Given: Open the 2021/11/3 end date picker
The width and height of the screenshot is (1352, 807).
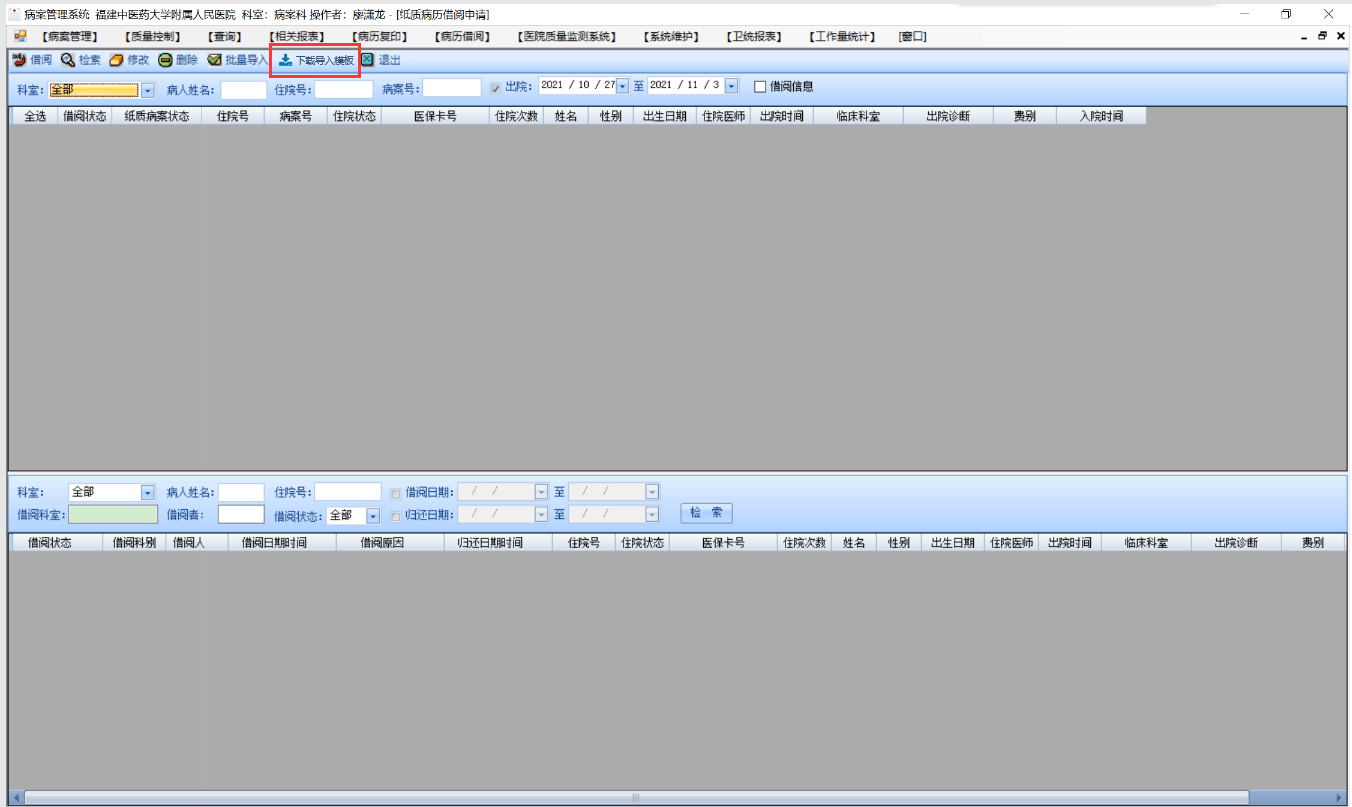Looking at the screenshot, I should [x=731, y=86].
